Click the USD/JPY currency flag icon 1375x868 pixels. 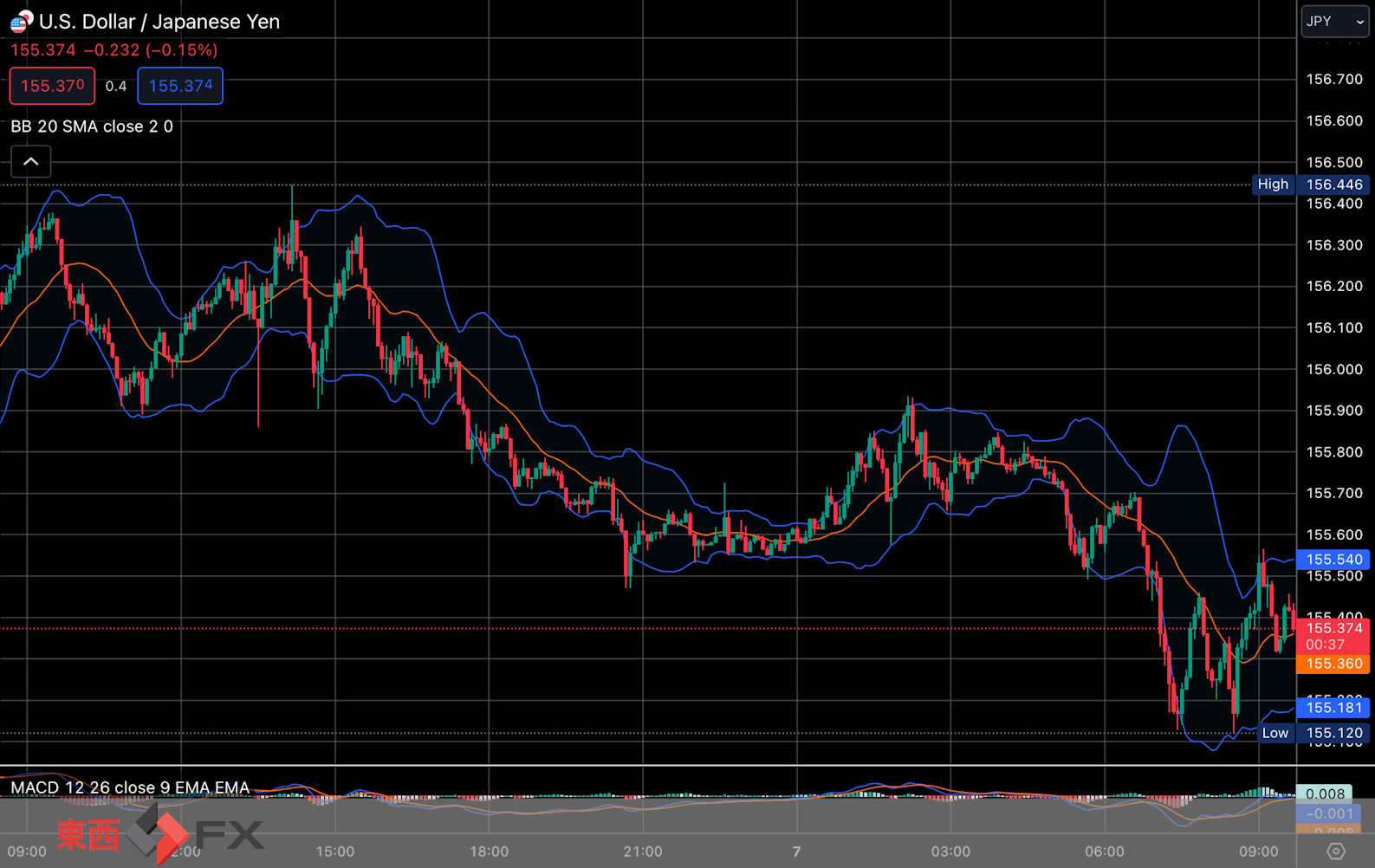(x=22, y=22)
